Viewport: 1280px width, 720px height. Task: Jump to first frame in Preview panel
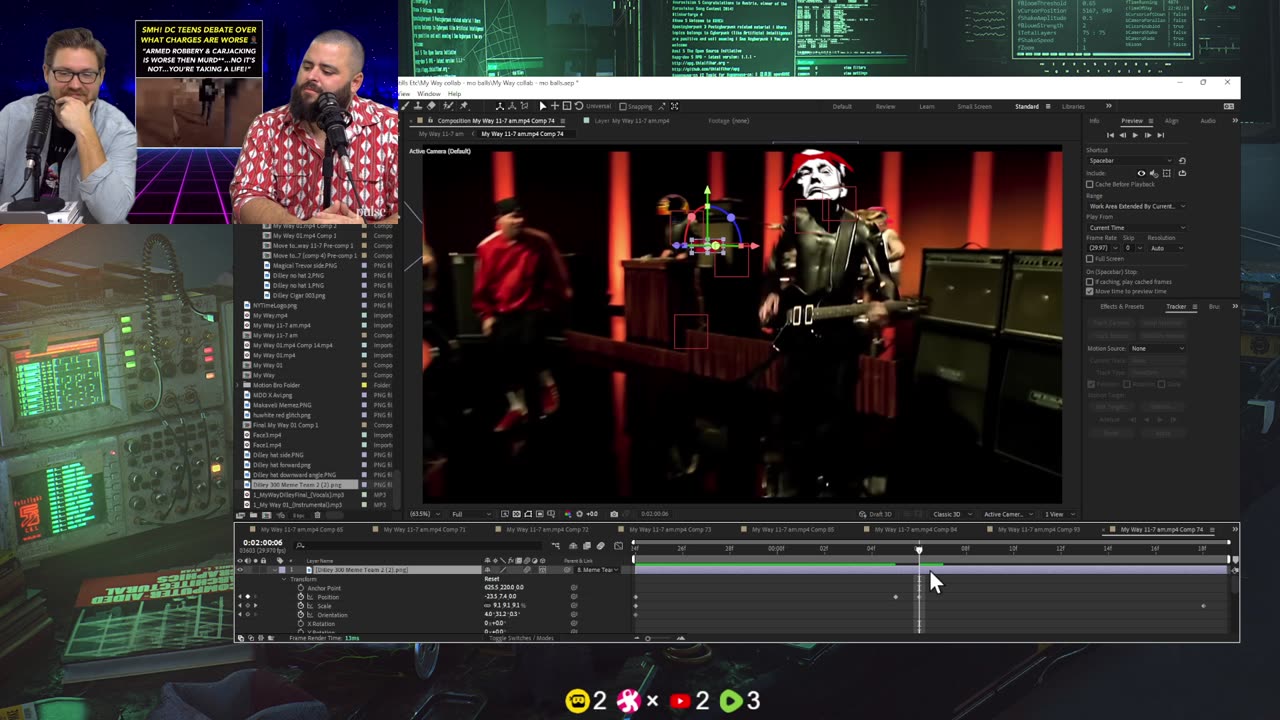tap(1110, 135)
